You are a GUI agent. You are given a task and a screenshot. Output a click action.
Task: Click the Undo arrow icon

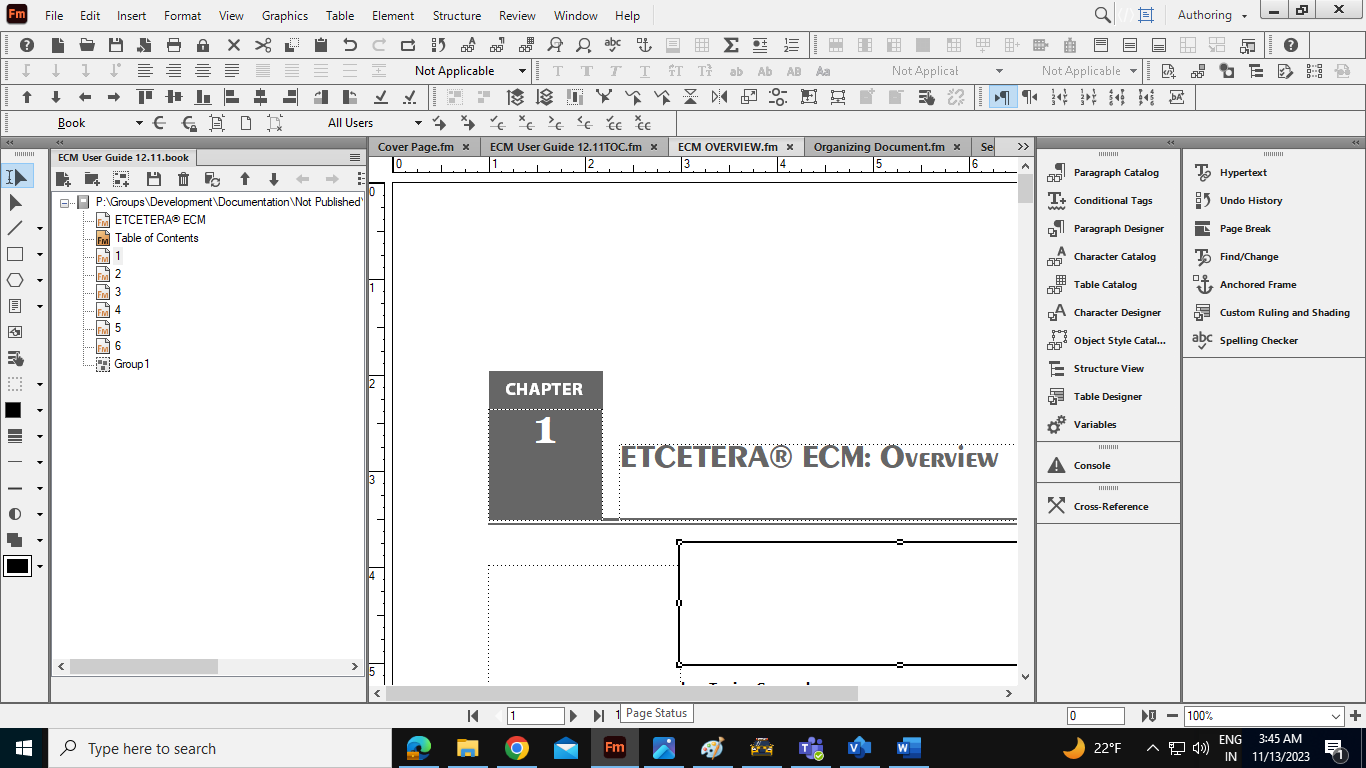point(350,45)
